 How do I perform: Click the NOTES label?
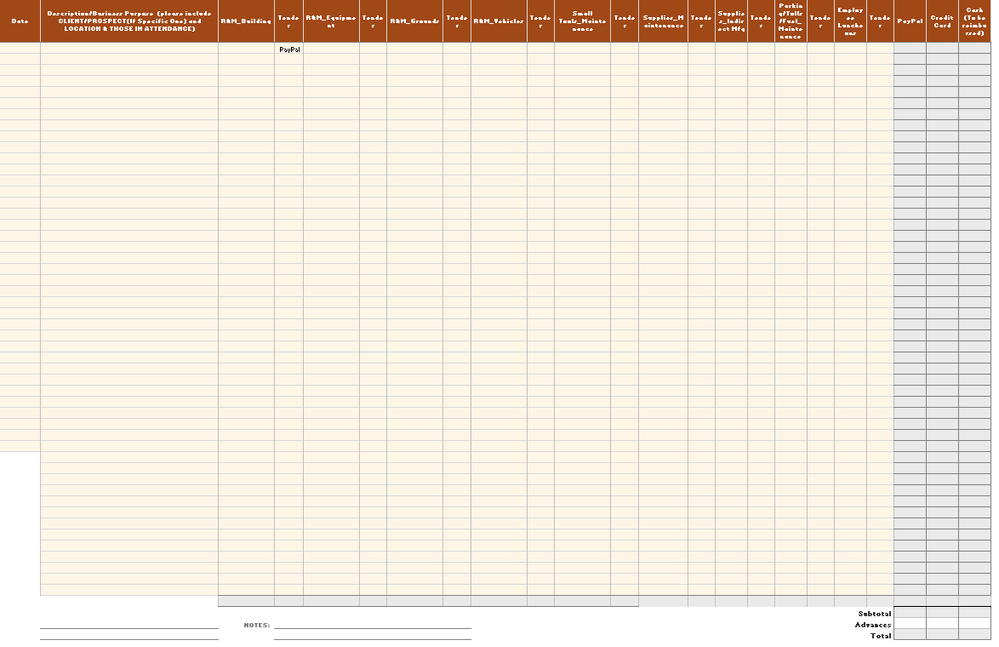click(257, 625)
